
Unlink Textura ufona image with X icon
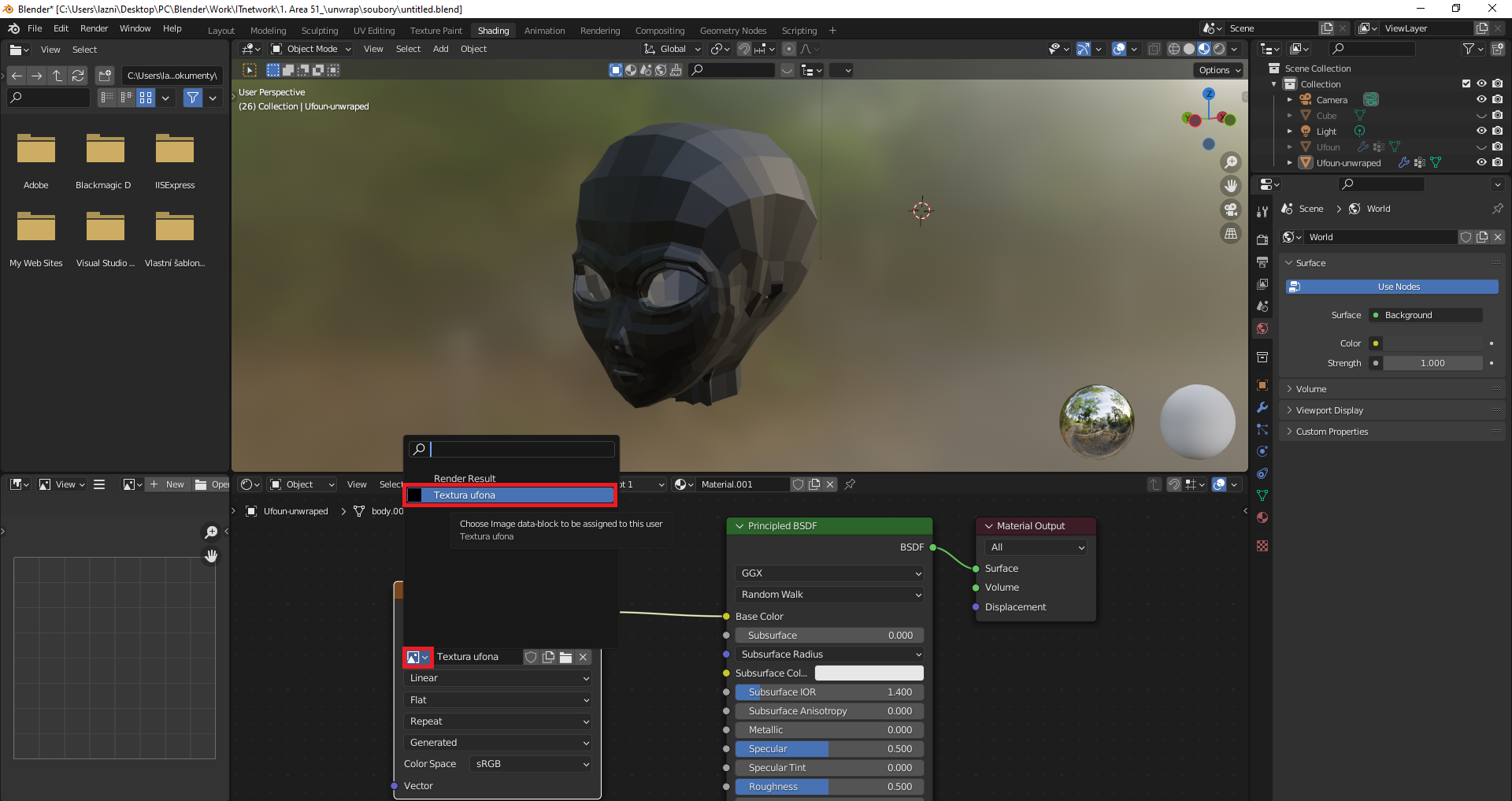(583, 657)
